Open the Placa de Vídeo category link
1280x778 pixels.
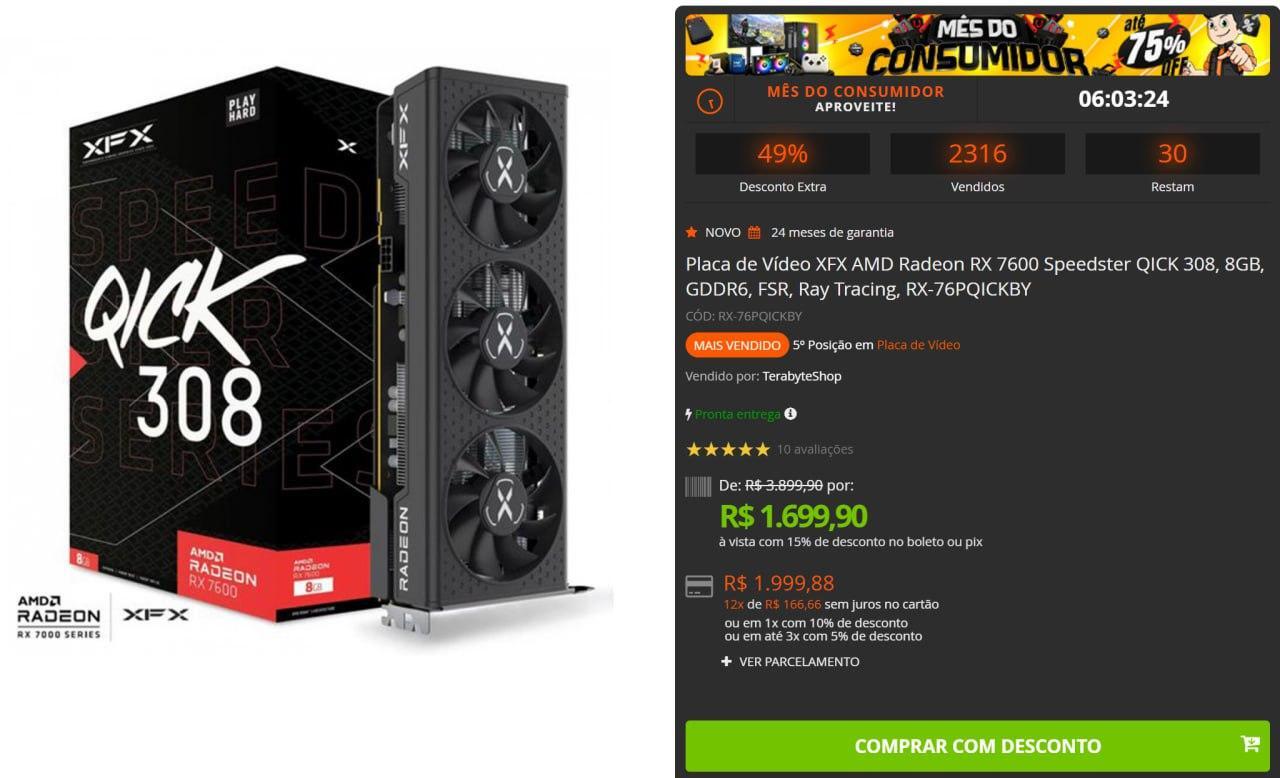point(918,345)
